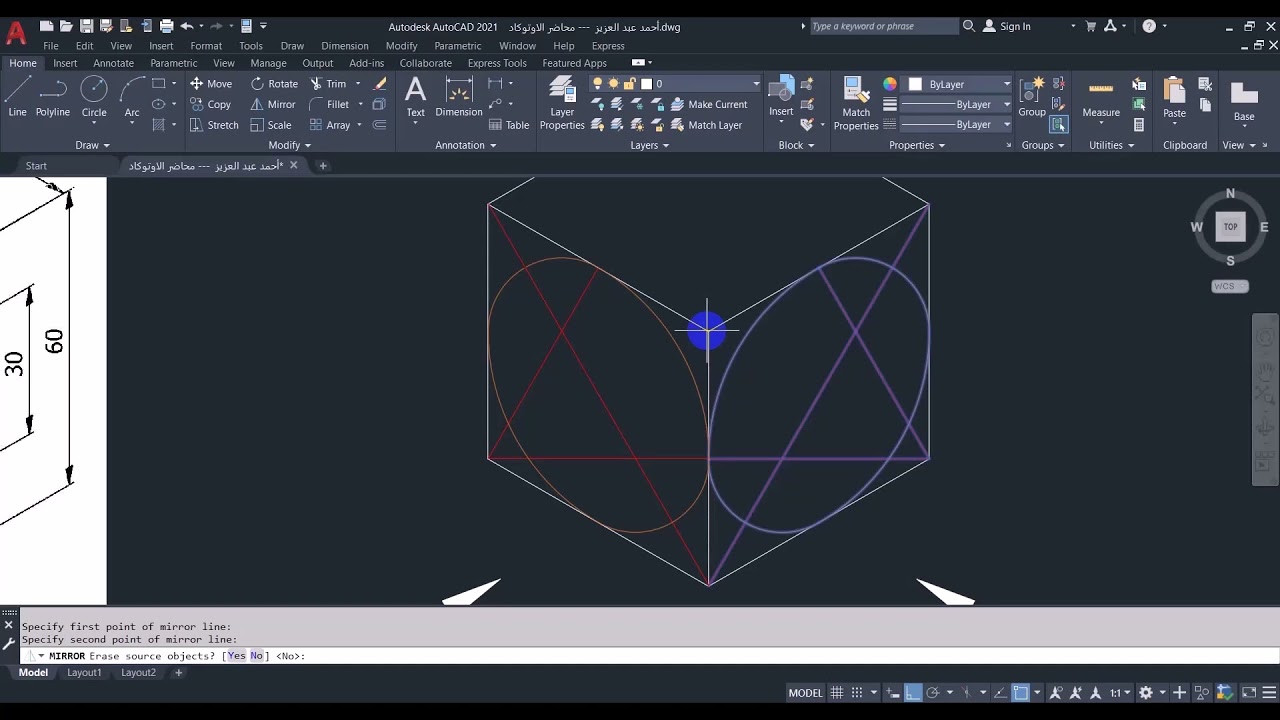Expand the Utilities panel
The height and width of the screenshot is (720, 1280).
(1112, 145)
